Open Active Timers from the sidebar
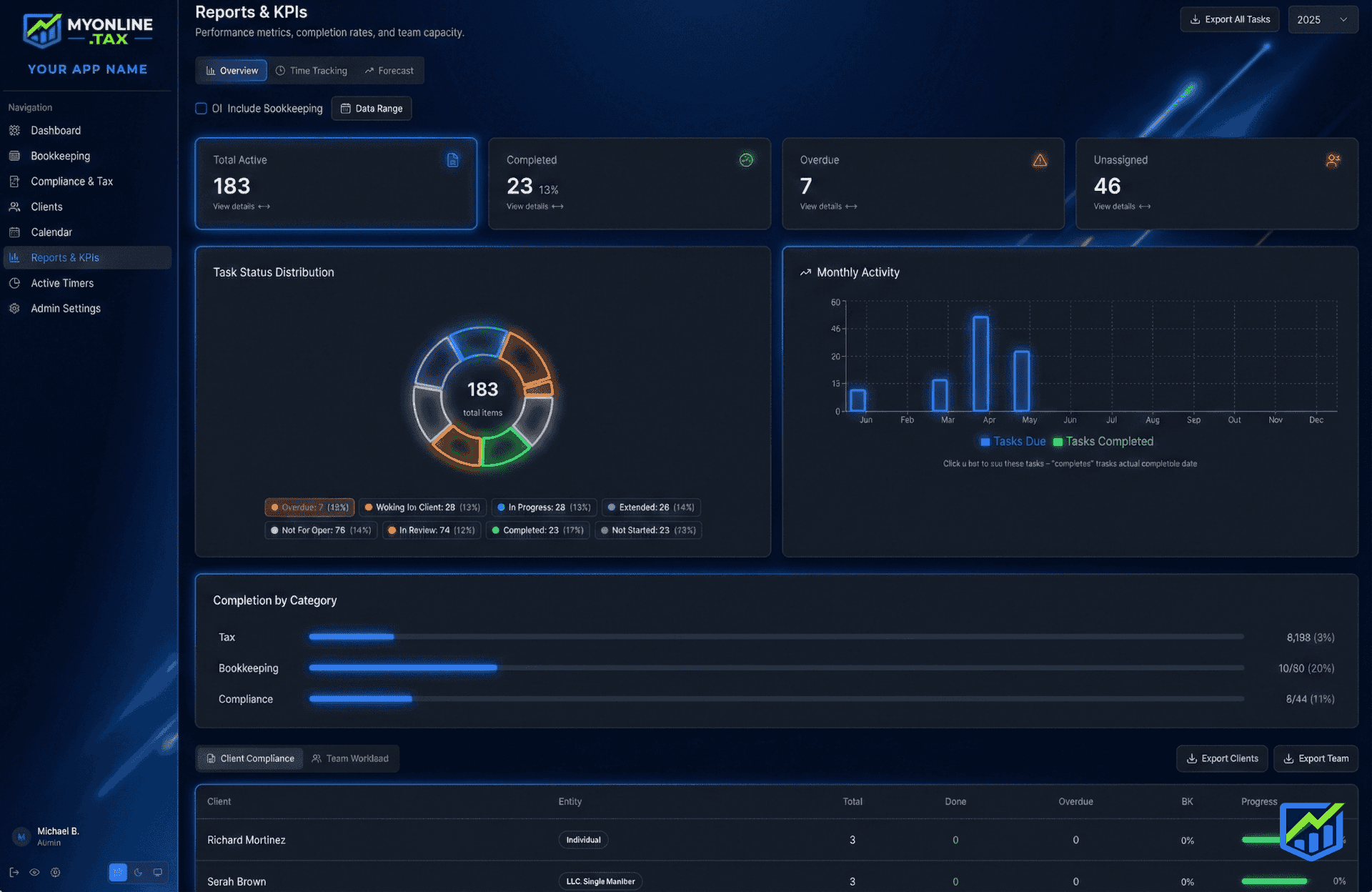Screen dimensions: 1372x892 coord(62,283)
